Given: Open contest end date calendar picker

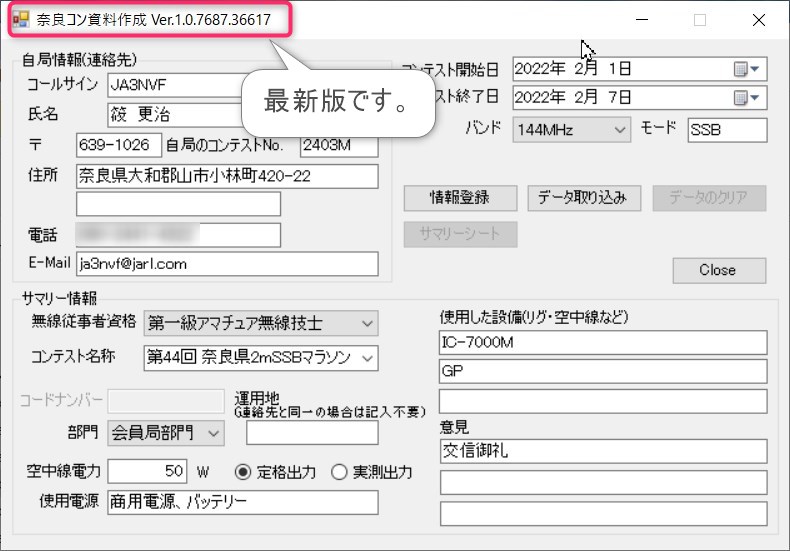Looking at the screenshot, I should click(747, 98).
